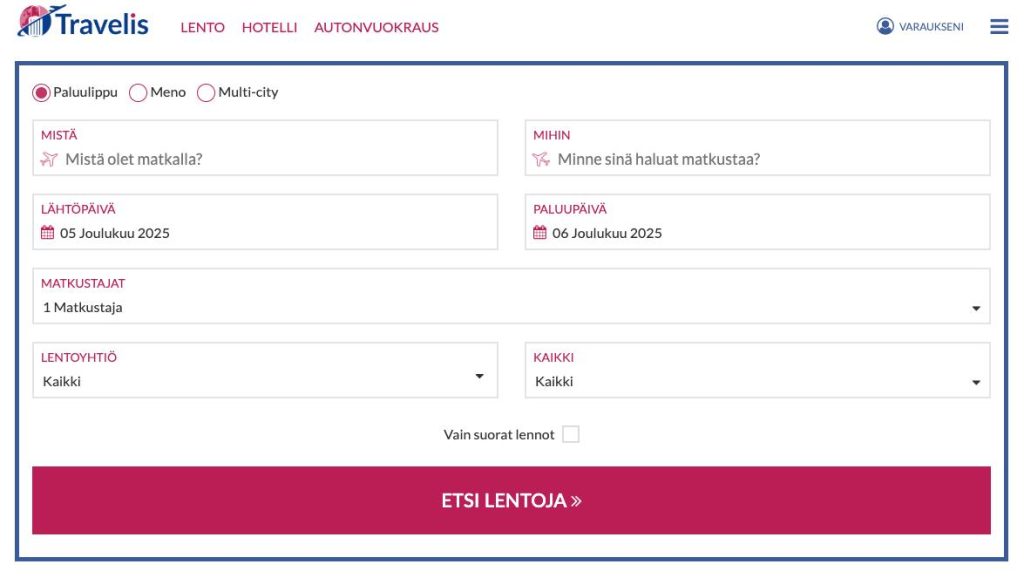Open the LENTO navigation menu
This screenshot has width=1024, height=578.
[202, 27]
